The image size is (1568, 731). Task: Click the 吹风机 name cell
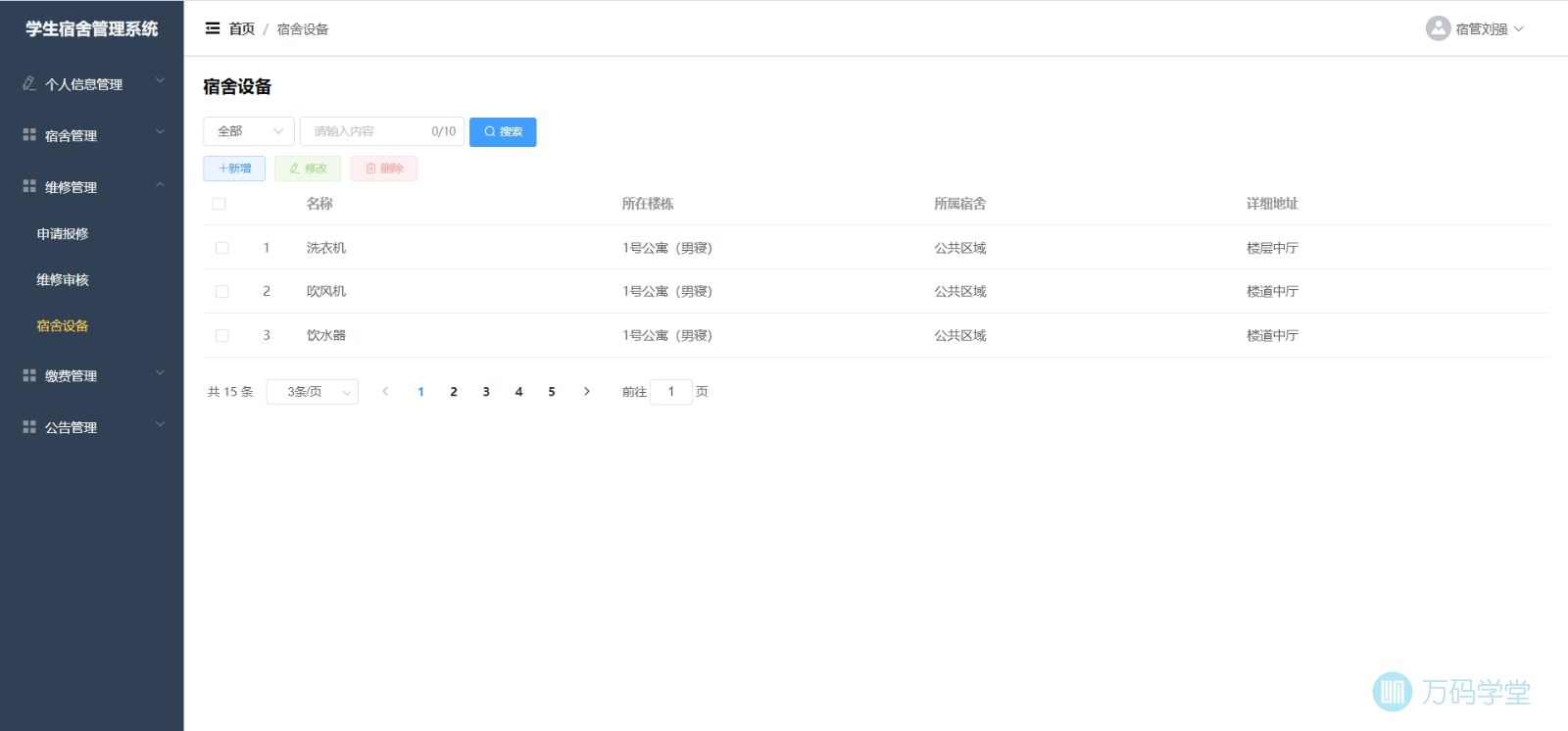pyautogui.click(x=326, y=291)
